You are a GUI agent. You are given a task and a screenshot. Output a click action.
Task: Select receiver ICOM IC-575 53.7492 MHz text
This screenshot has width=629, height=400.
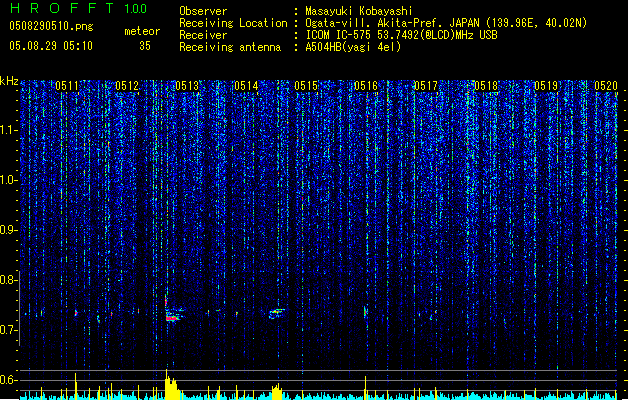click(x=401, y=35)
